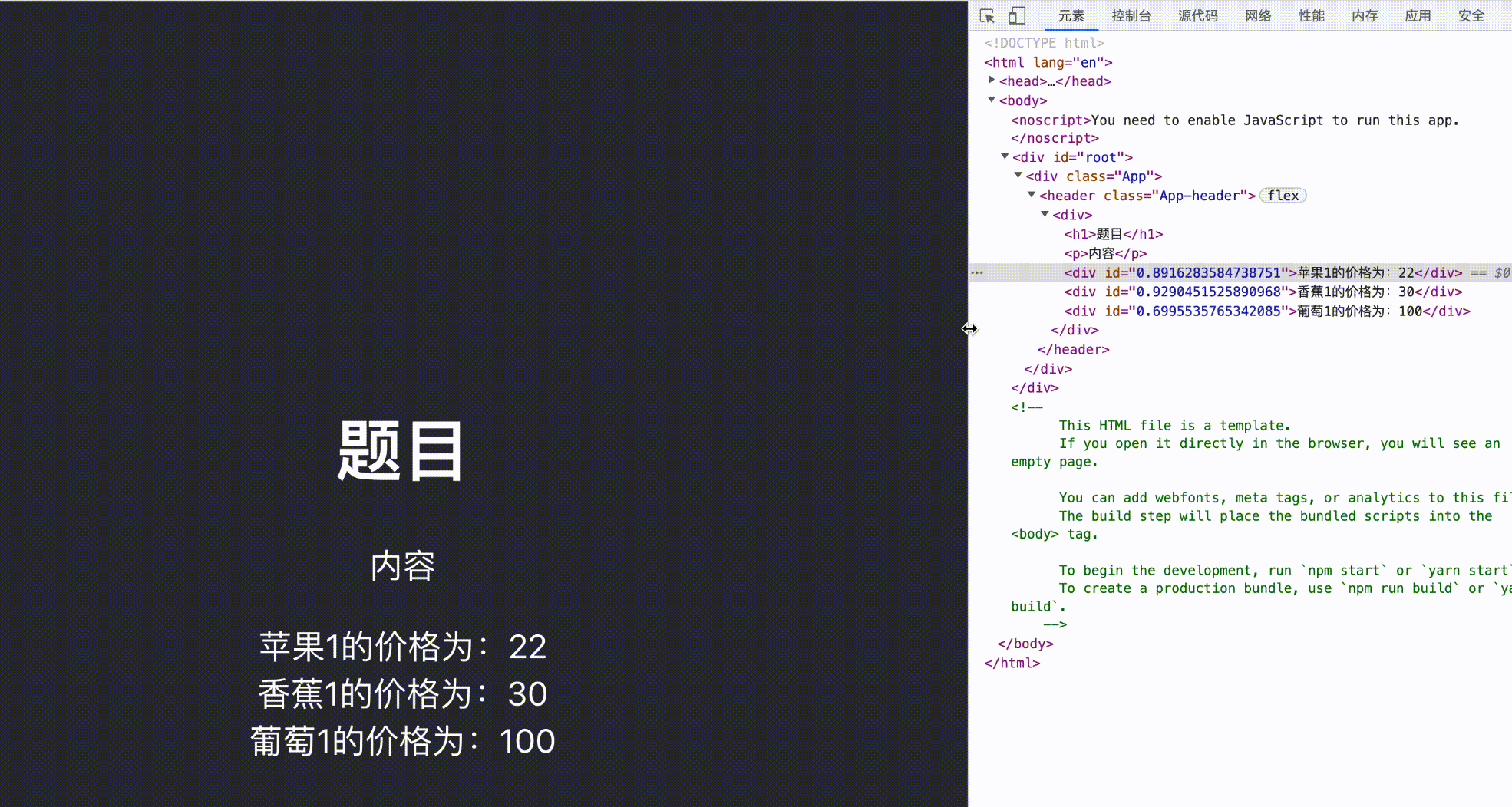Open the 安全 security panel

[1471, 15]
